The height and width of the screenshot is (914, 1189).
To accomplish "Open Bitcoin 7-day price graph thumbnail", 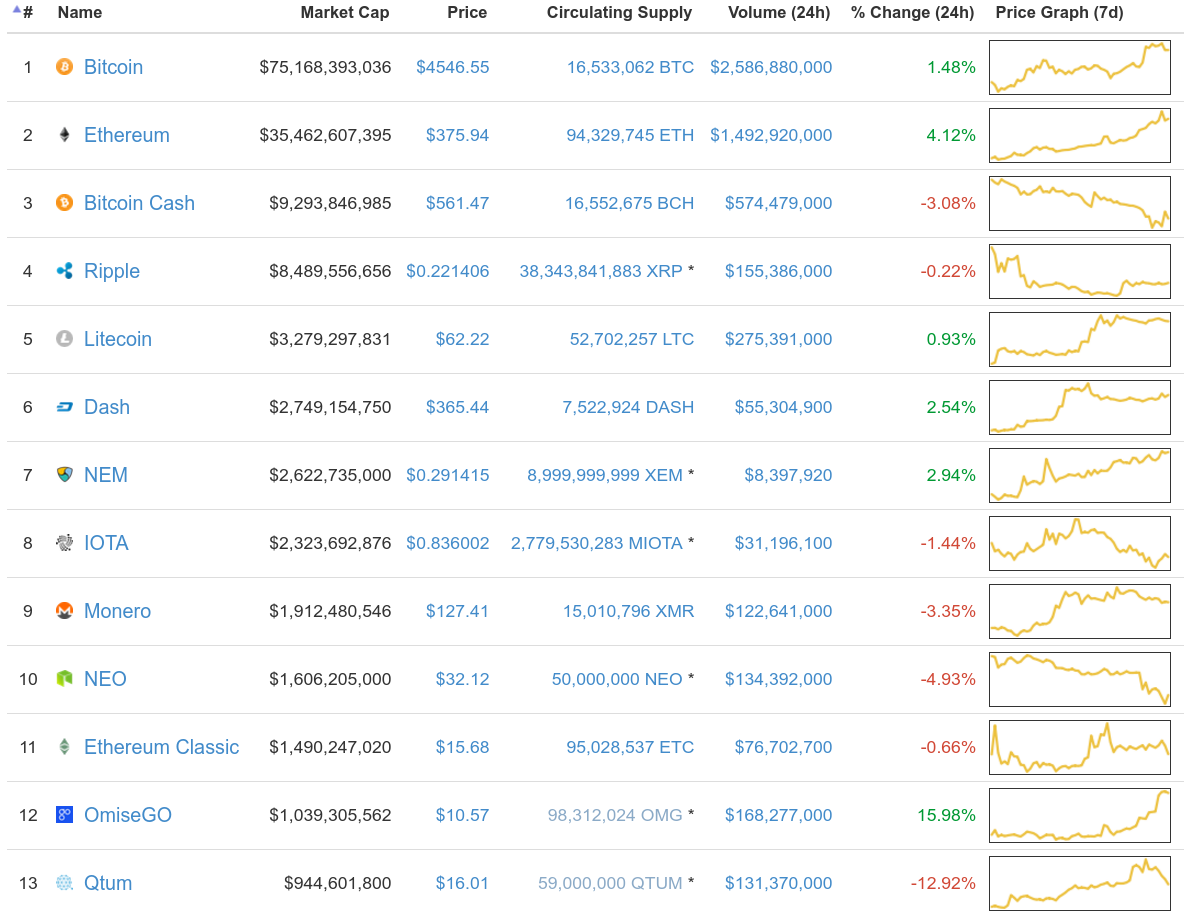I will (1080, 68).
